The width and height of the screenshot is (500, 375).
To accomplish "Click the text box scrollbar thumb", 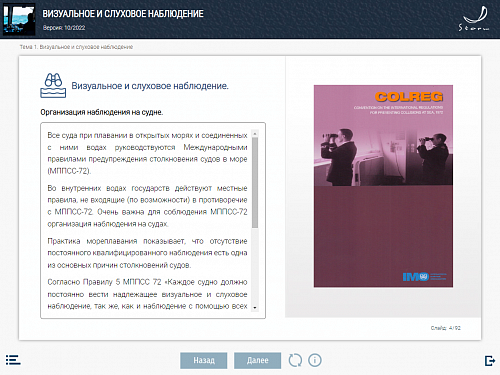I will point(255,183).
